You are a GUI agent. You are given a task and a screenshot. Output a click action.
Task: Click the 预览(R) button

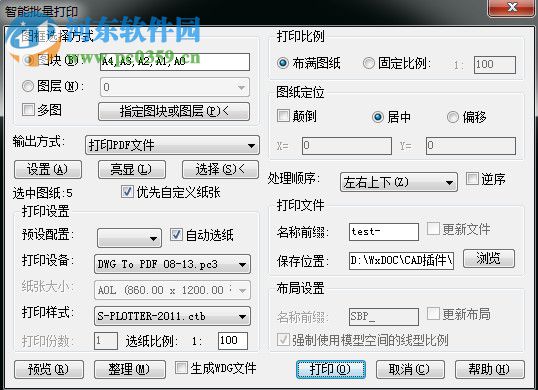(x=49, y=369)
